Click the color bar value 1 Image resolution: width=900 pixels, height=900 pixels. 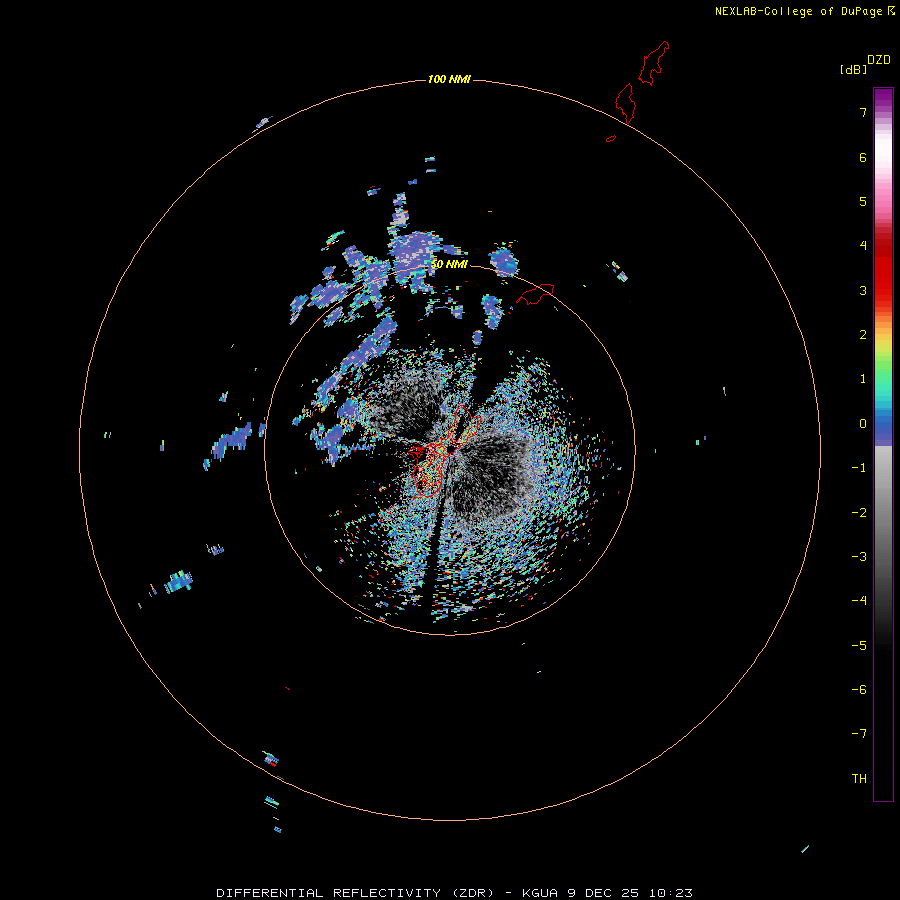pos(863,379)
